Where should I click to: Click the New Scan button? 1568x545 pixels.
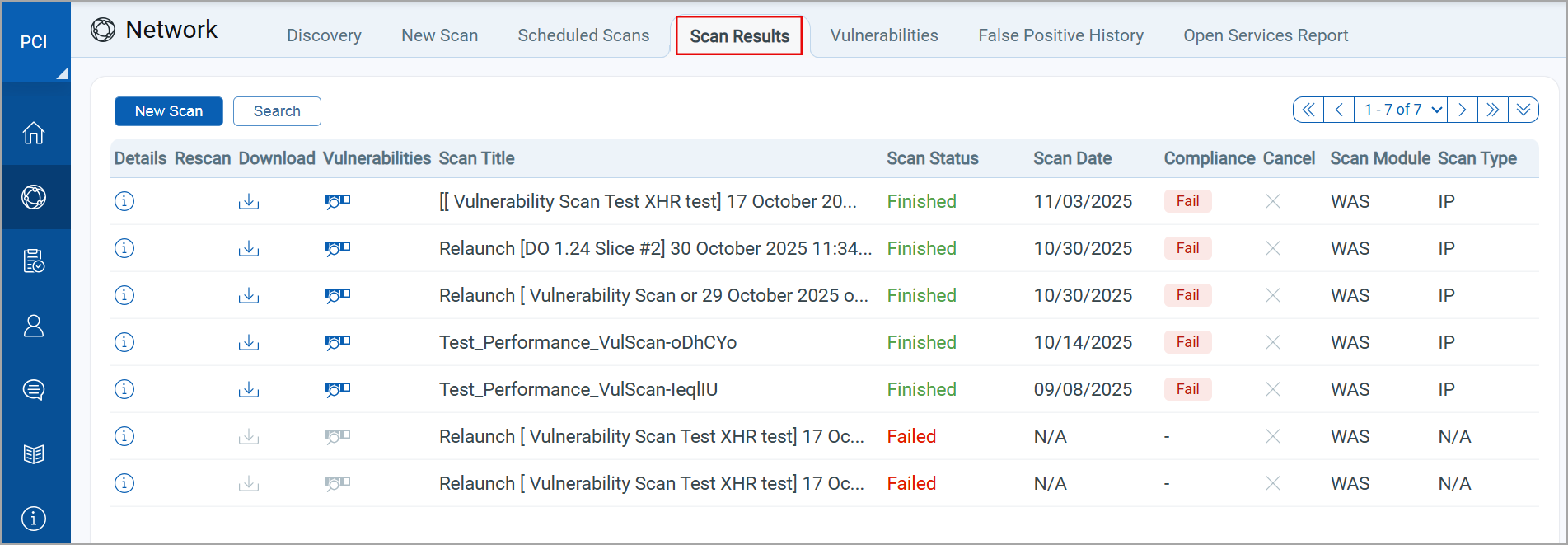coord(168,110)
